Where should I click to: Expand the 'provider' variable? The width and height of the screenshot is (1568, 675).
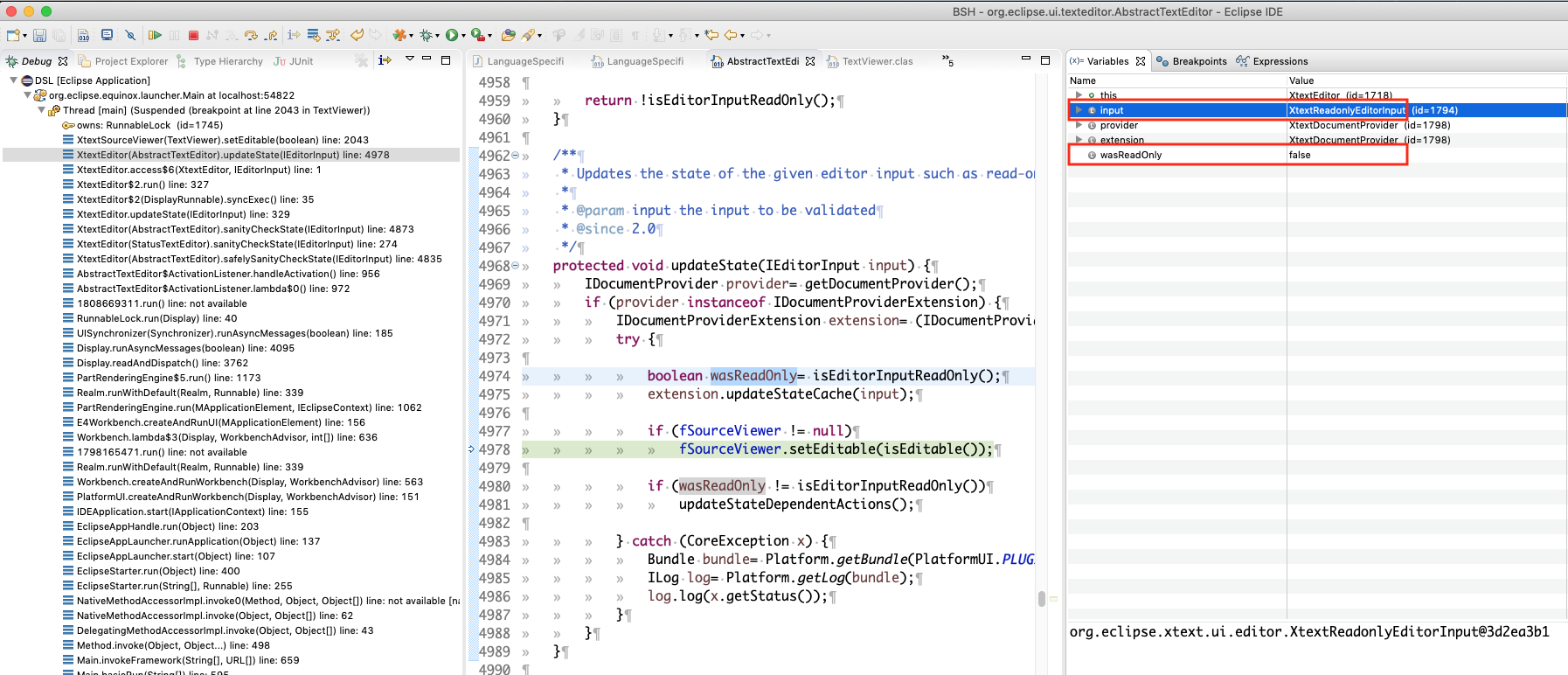click(1079, 125)
